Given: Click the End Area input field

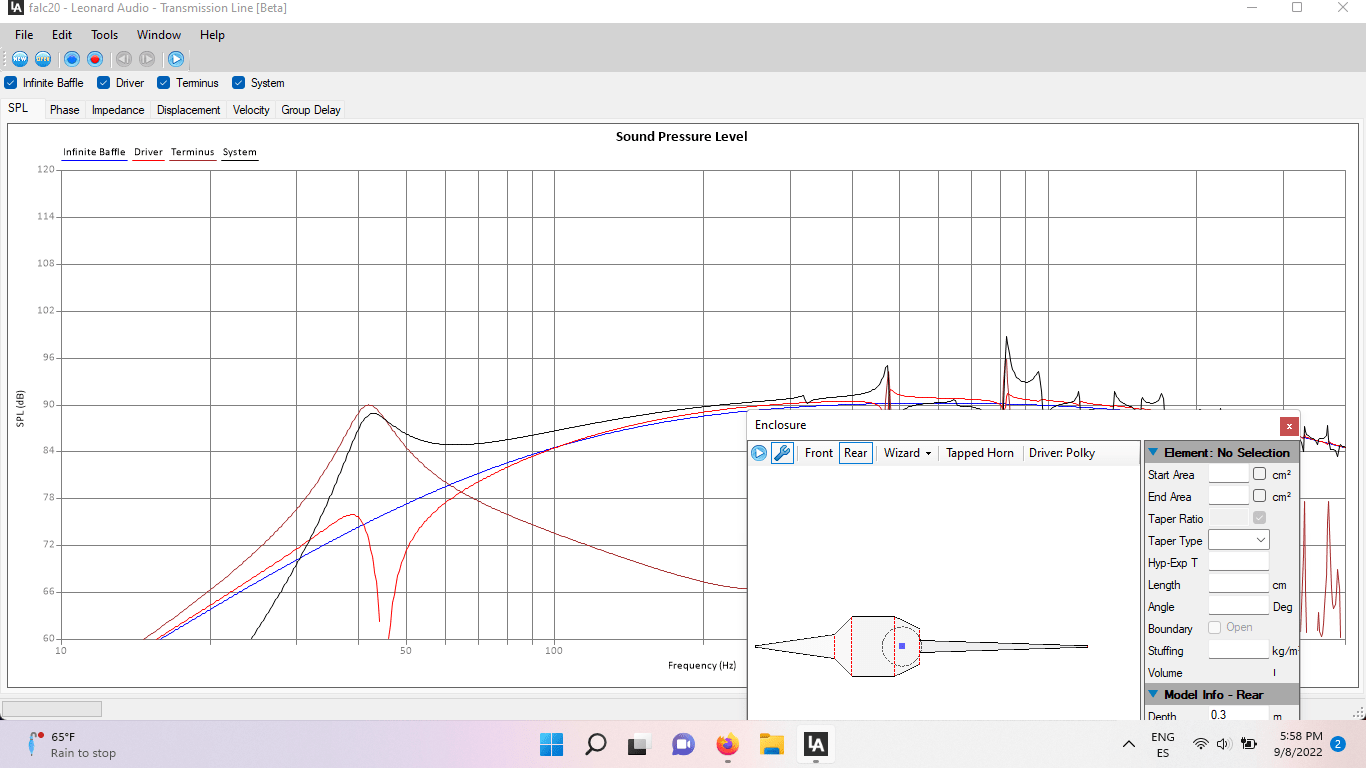Looking at the screenshot, I should point(1229,496).
